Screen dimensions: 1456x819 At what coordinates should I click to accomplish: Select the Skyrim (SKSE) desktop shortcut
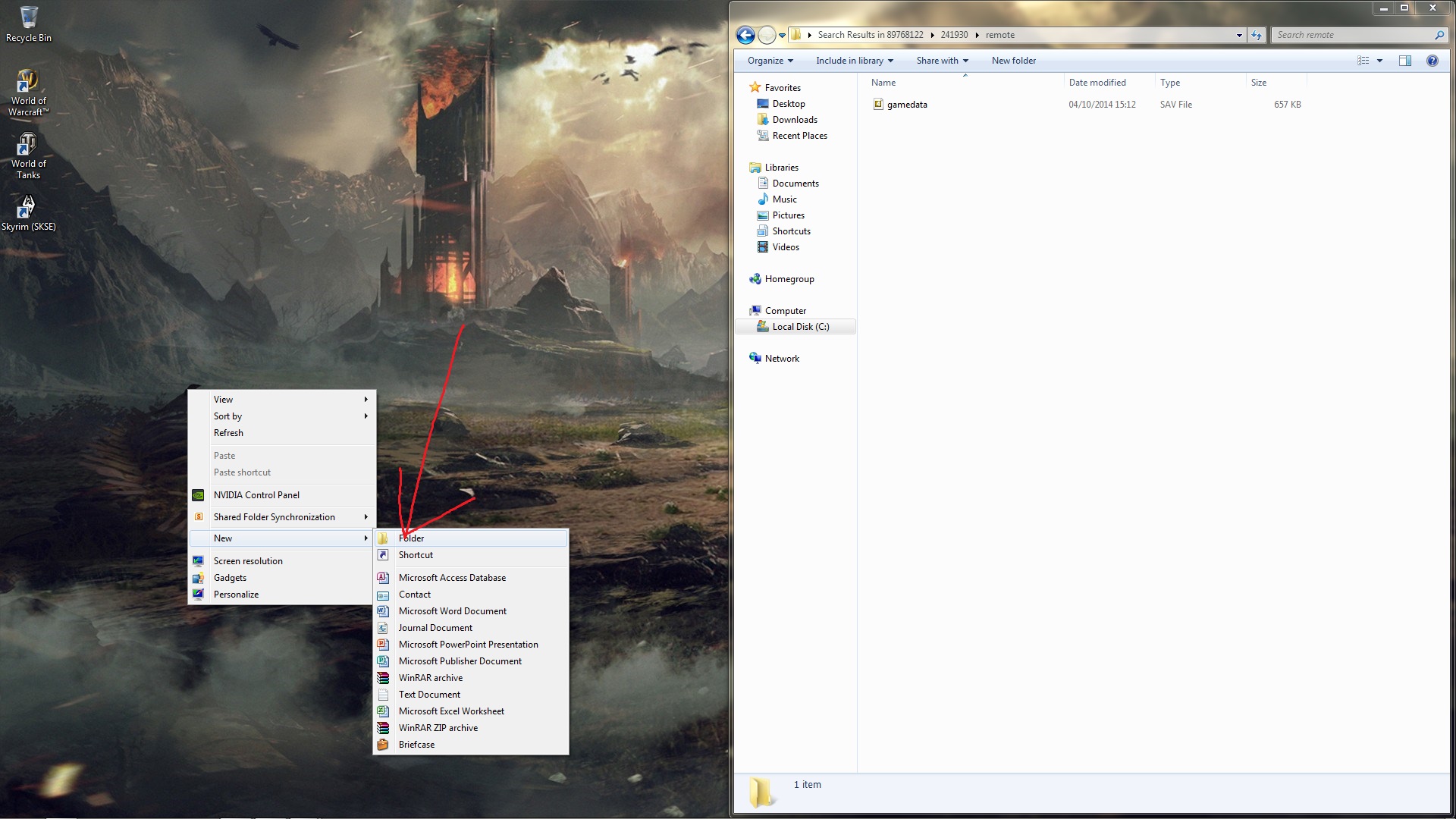click(28, 212)
